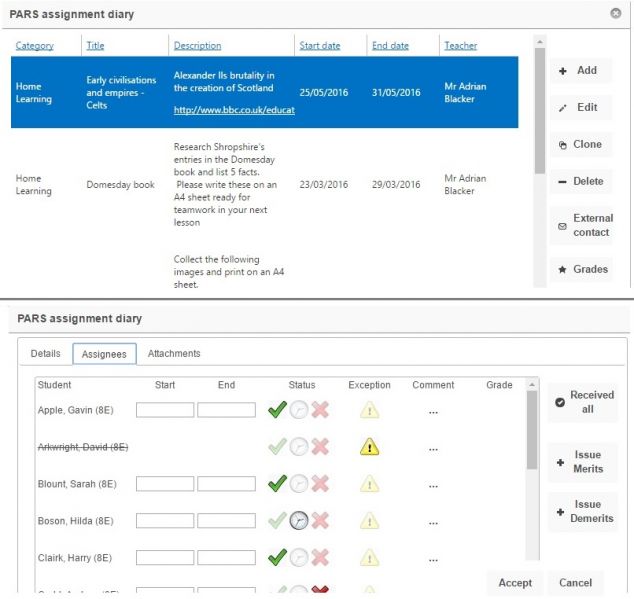Click the End field for Boson, Hilda
Screen dimensions: 634x599
(x=226, y=521)
